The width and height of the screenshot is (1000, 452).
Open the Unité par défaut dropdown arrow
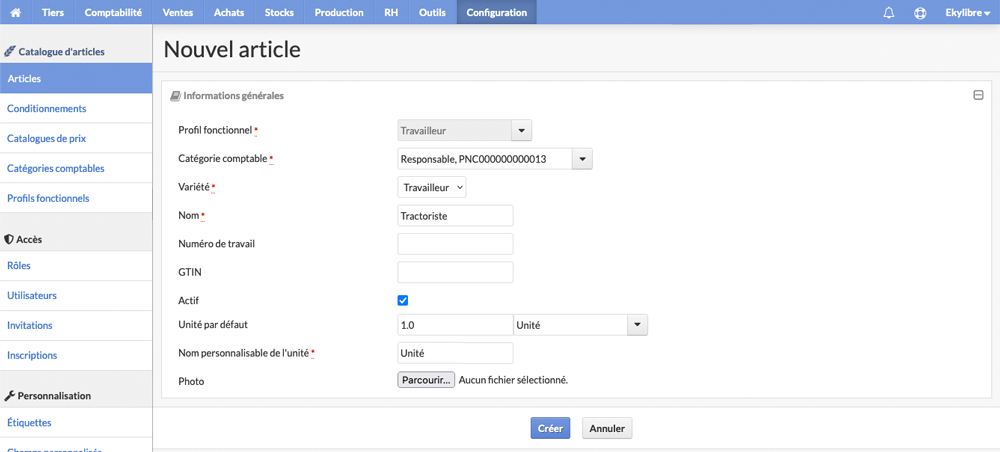click(x=638, y=325)
